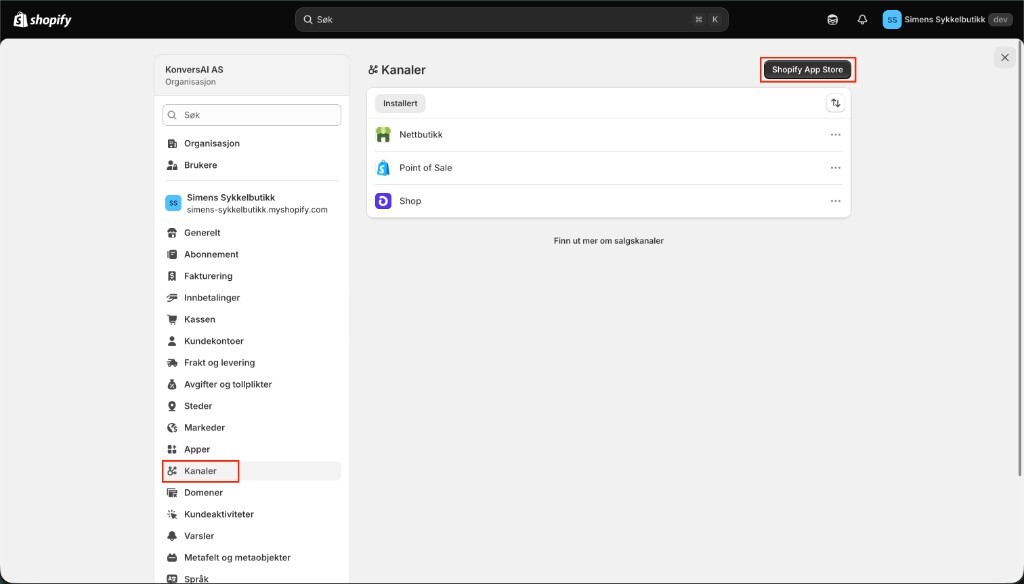Open more actions for Nettbutikk
1024x584 pixels.
835,135
